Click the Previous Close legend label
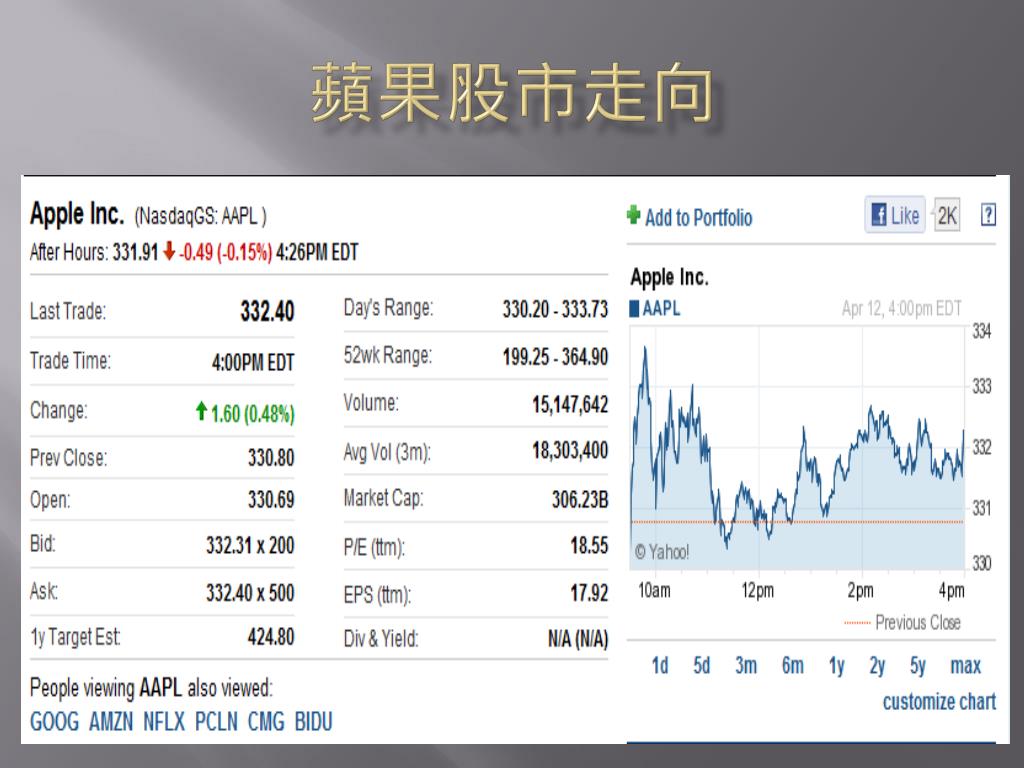1024x768 pixels. click(918, 622)
